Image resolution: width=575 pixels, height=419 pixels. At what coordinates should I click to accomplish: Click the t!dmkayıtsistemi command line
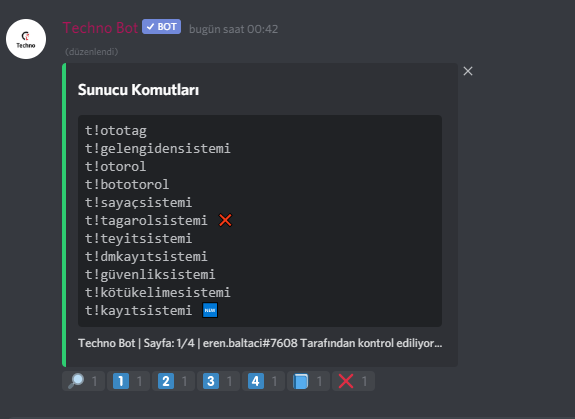(146, 257)
